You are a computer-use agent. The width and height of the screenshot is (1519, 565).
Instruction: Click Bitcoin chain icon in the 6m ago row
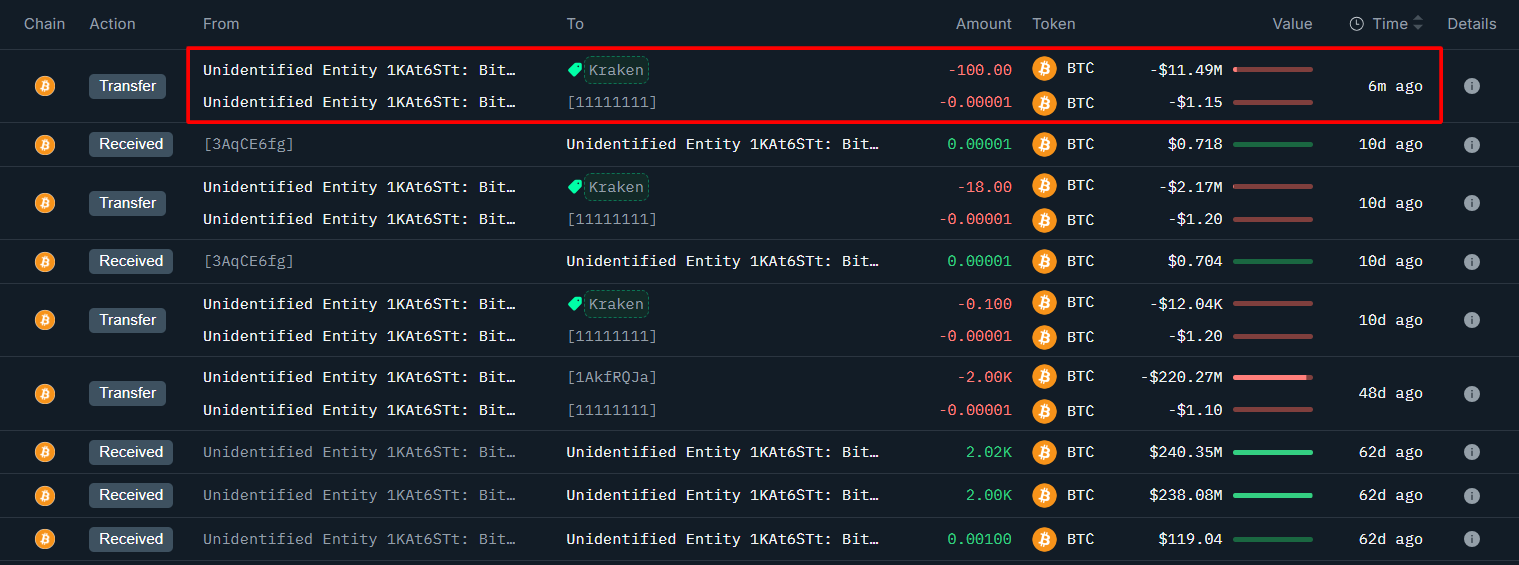coord(45,86)
